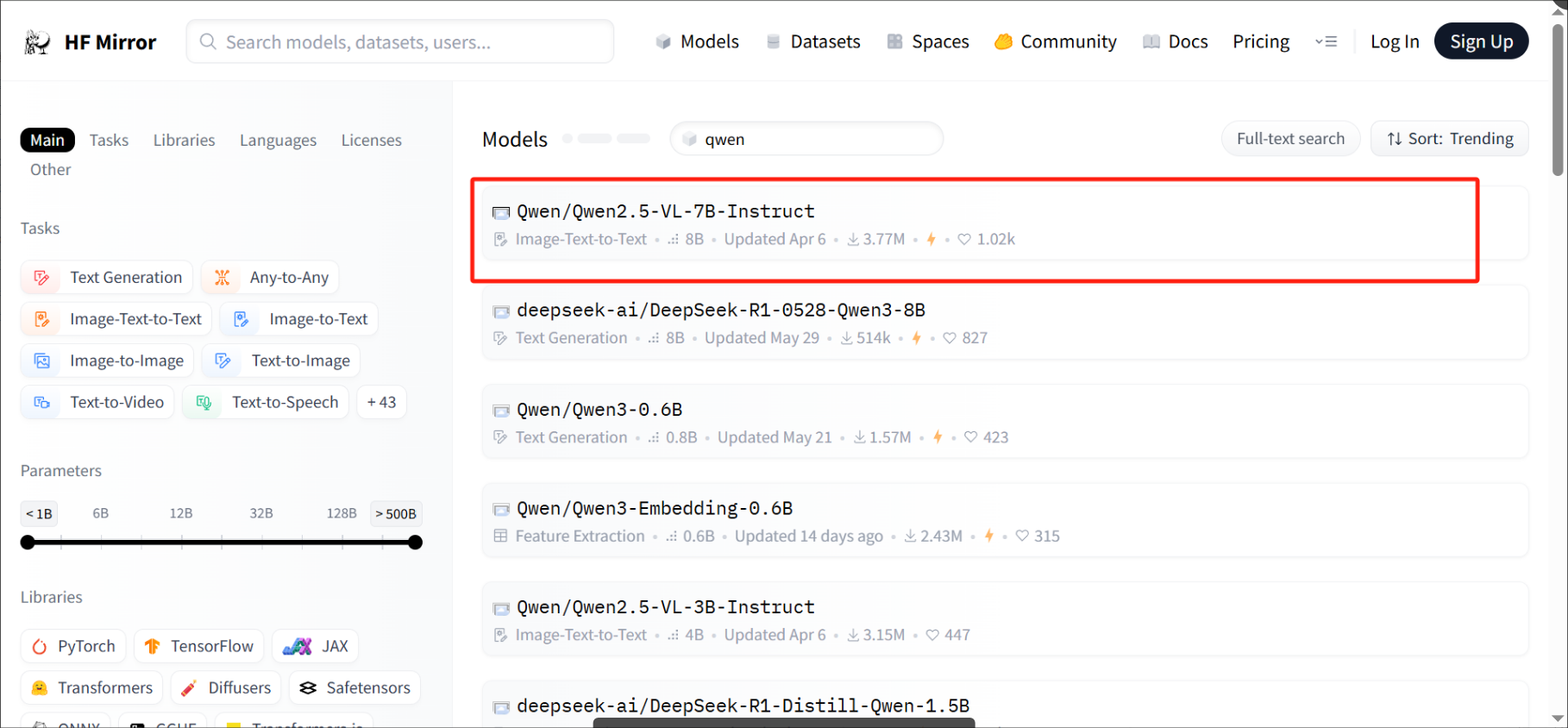The width and height of the screenshot is (1568, 728).
Task: Open the Sort: Trending dropdown
Action: [1450, 139]
